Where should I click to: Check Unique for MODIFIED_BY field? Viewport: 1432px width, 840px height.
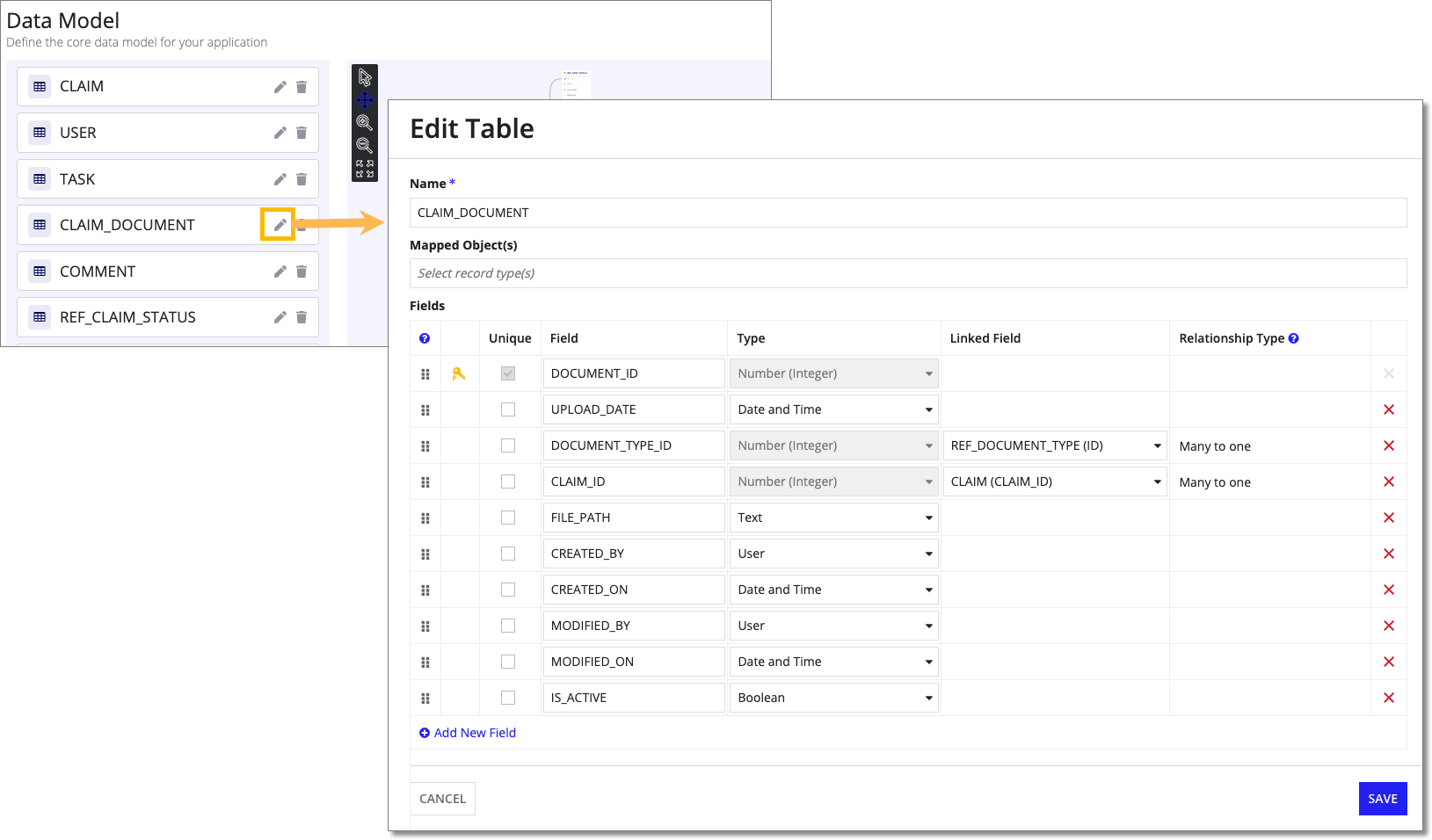[x=508, y=626]
